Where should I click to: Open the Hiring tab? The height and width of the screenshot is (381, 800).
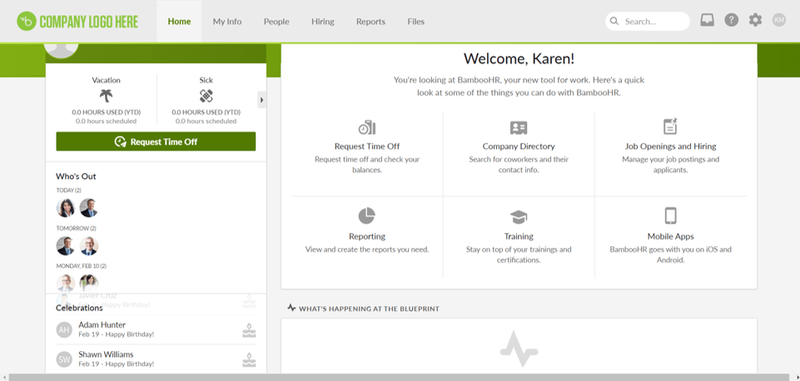(x=322, y=21)
